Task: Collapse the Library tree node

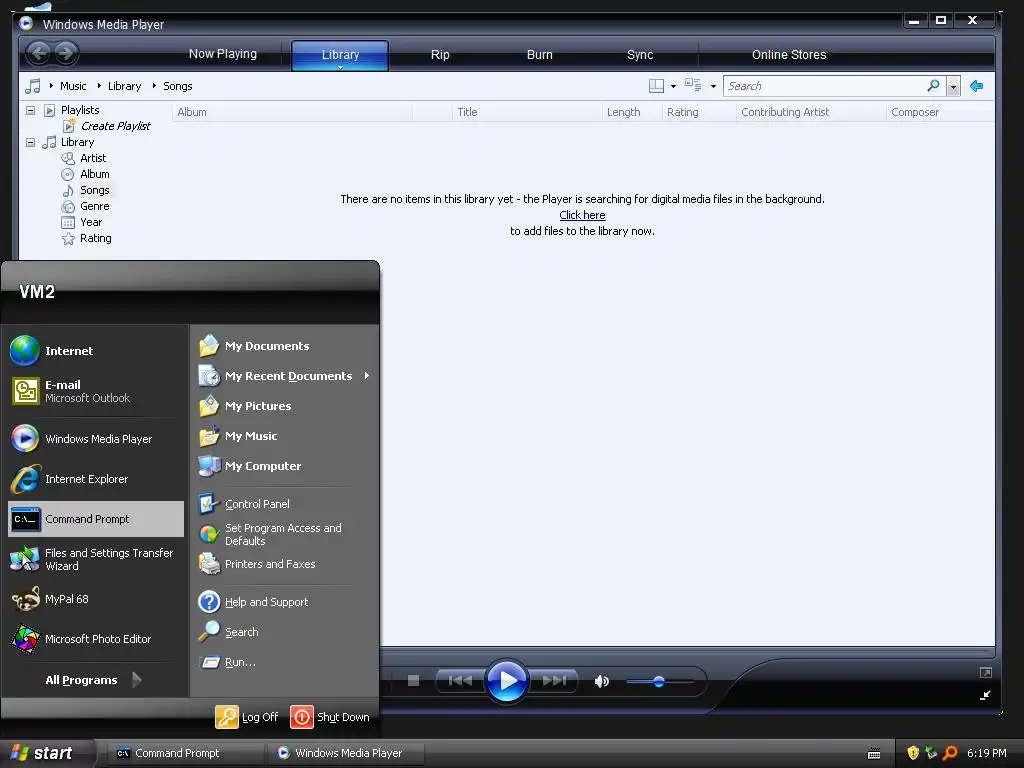Action: pyautogui.click(x=30, y=142)
